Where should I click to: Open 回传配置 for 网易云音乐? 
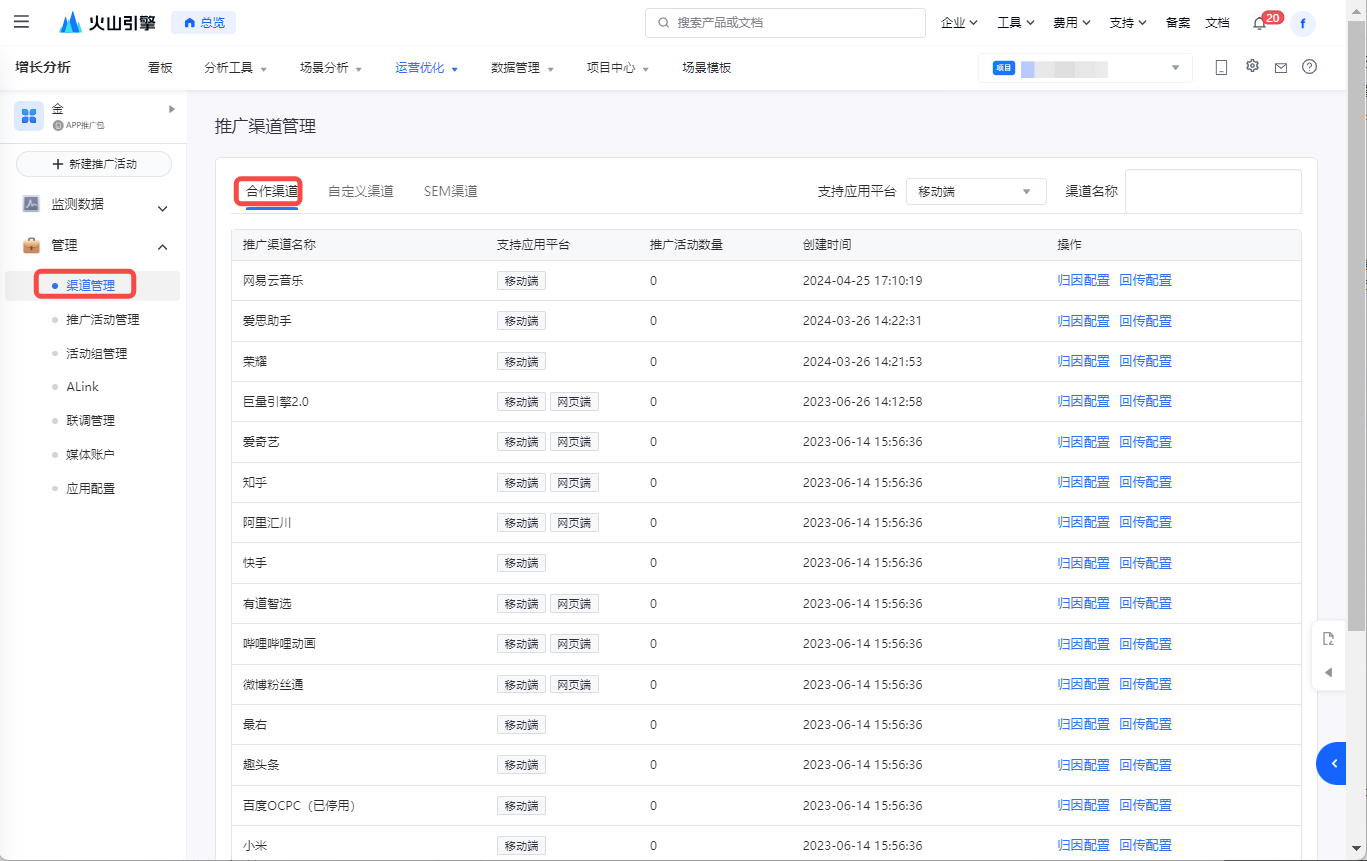1145,281
